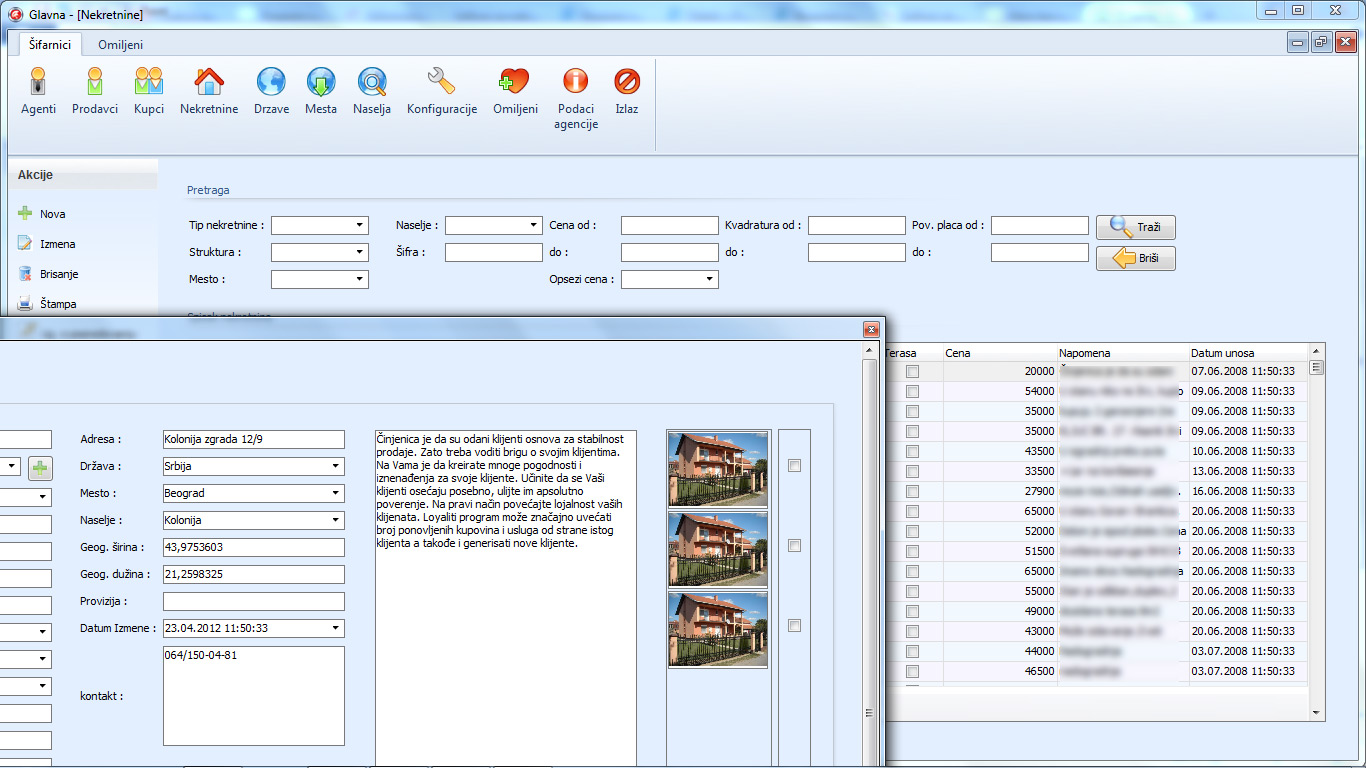Click the Prodavci toolbar icon
Screen dimensions: 1366x768
tap(95, 82)
